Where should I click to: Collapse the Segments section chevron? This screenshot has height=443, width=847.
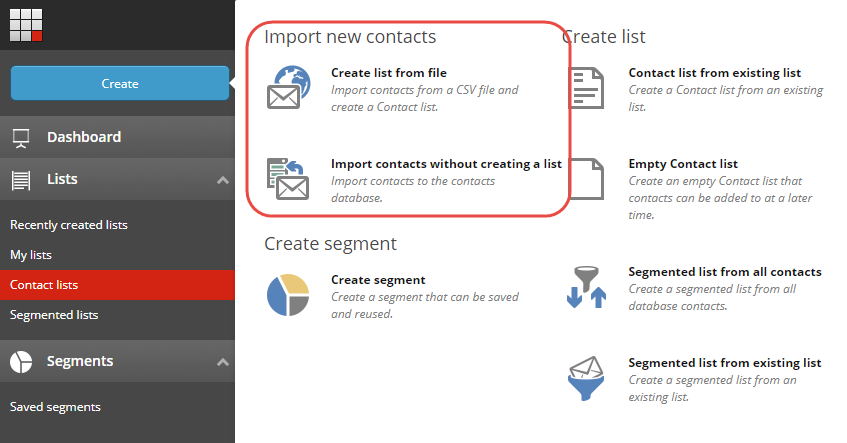click(x=223, y=362)
